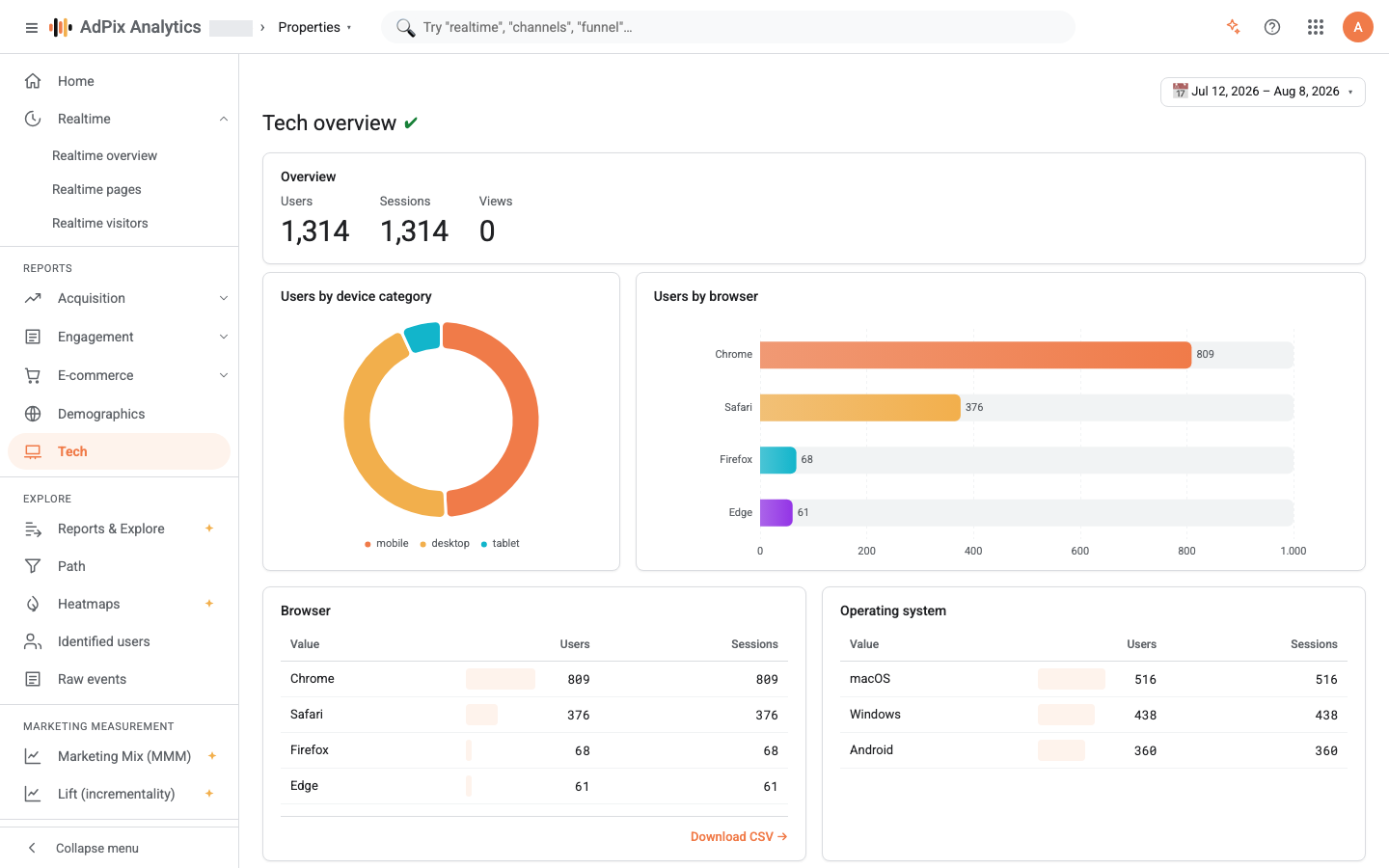Open the user account avatar
This screenshot has height=868, width=1389.
[x=1357, y=27]
